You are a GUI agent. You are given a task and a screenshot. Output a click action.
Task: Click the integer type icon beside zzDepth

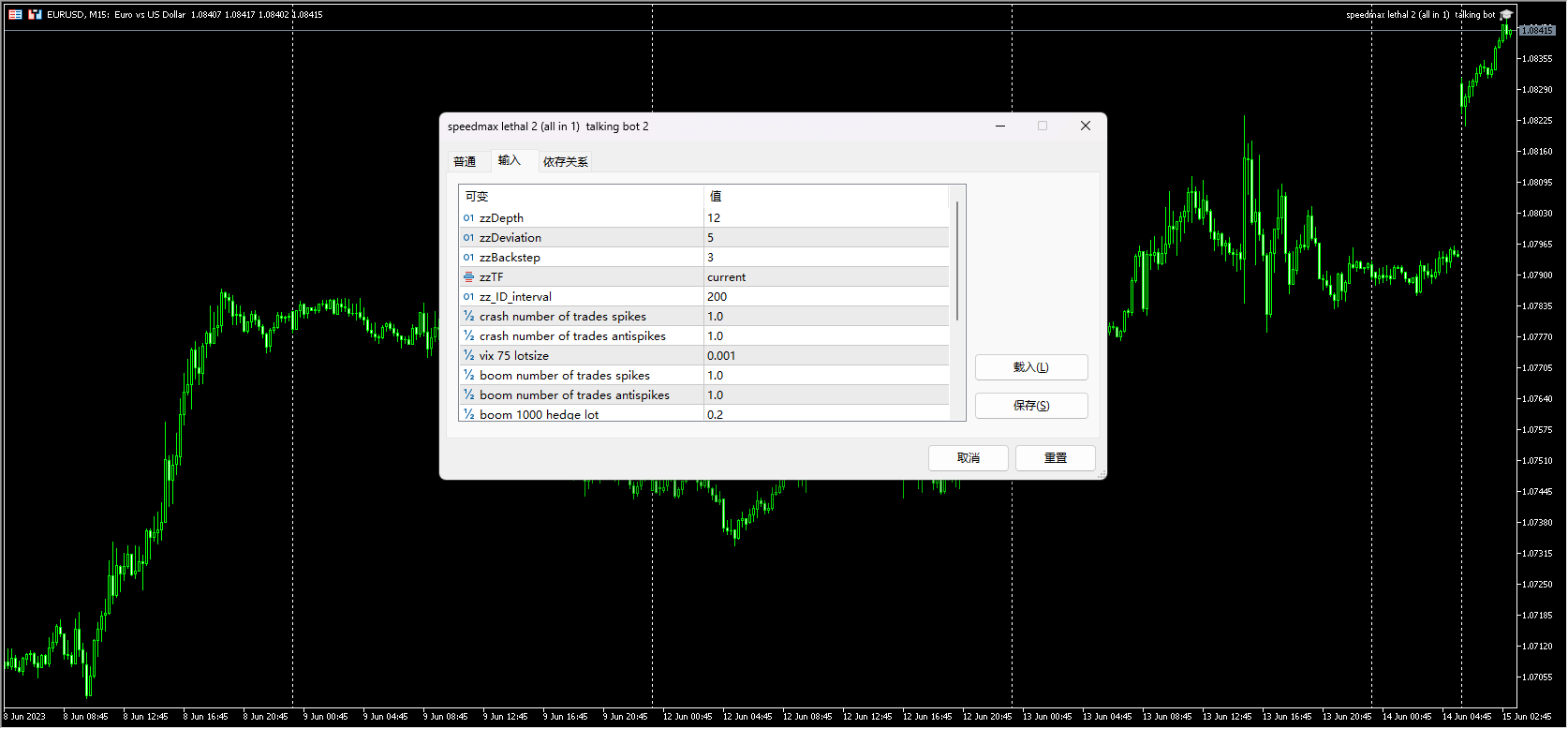[468, 218]
